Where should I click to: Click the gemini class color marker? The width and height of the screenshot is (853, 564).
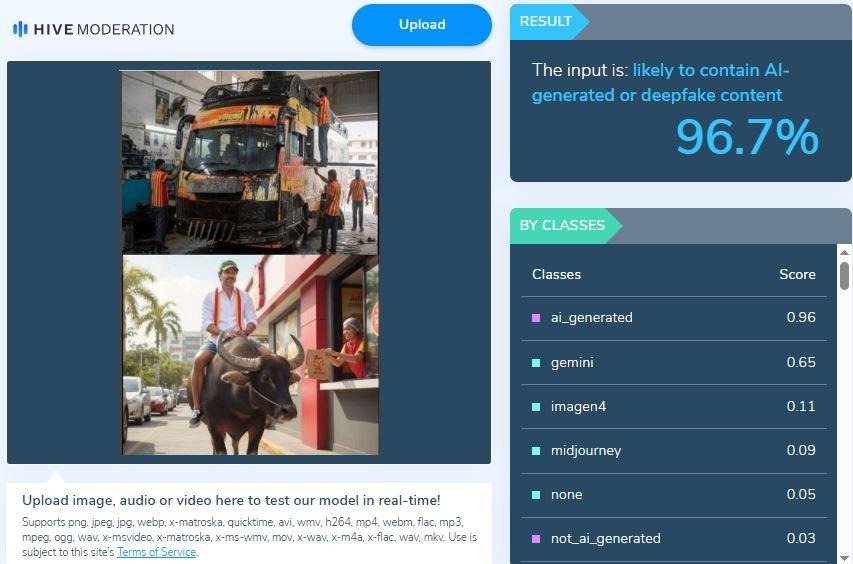point(537,362)
